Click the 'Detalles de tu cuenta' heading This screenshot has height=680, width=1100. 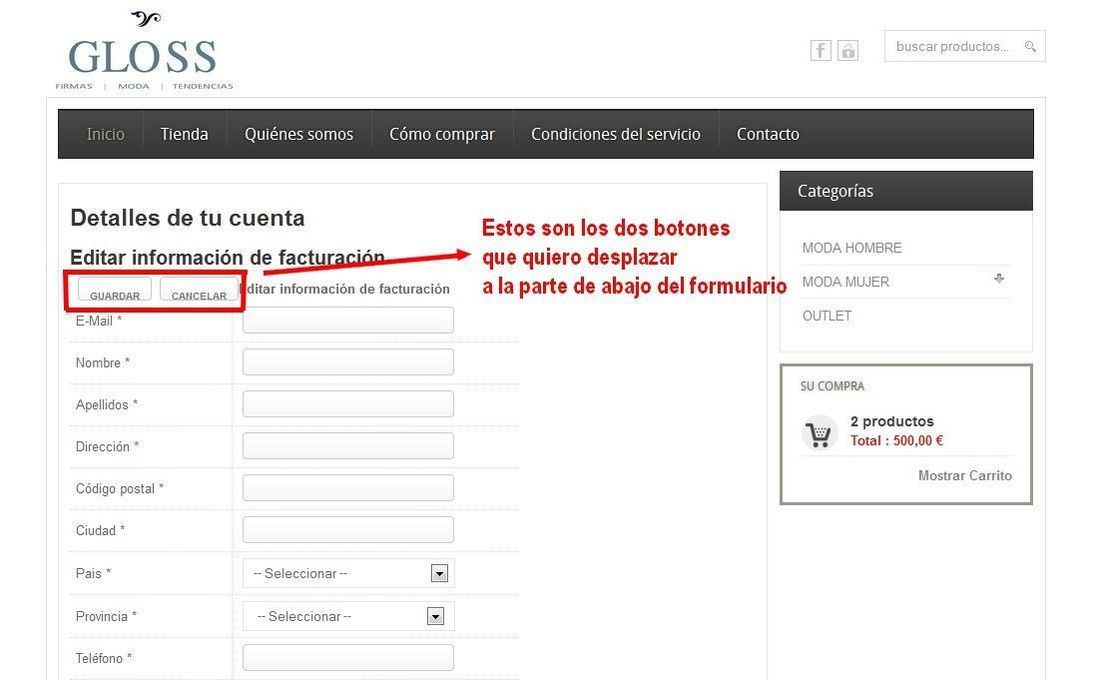click(x=187, y=218)
